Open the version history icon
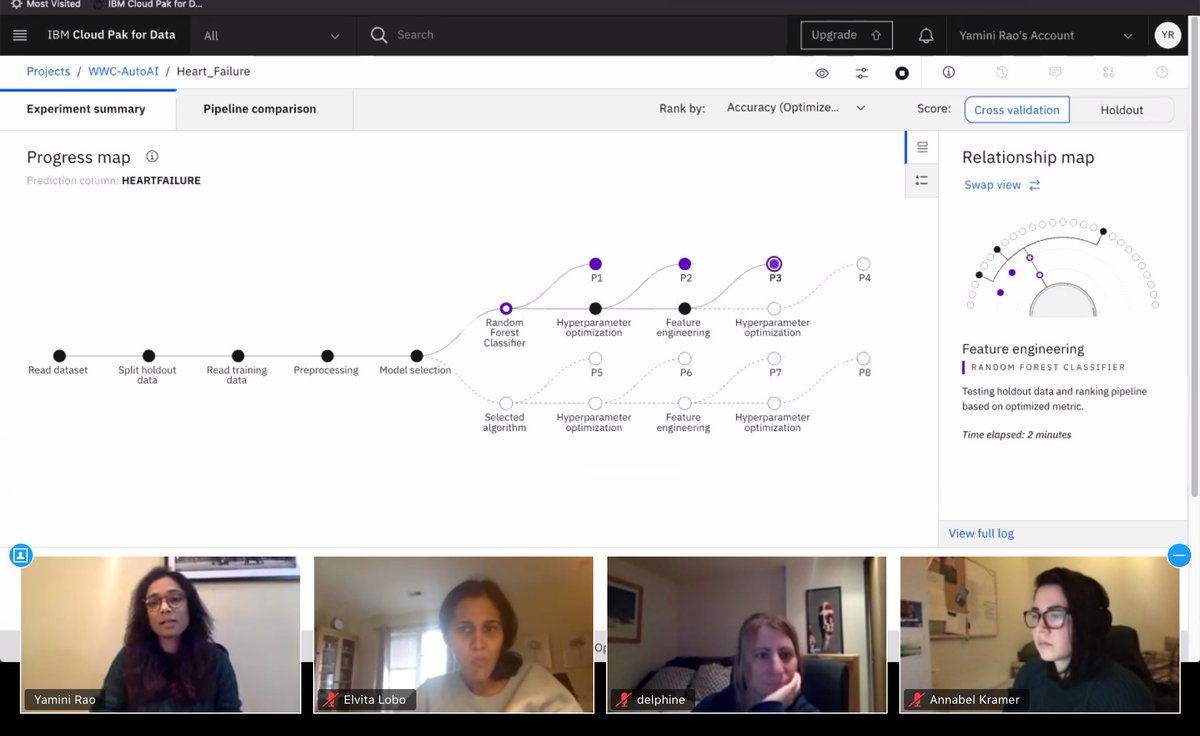The image size is (1200, 736). pyautogui.click(x=1002, y=72)
